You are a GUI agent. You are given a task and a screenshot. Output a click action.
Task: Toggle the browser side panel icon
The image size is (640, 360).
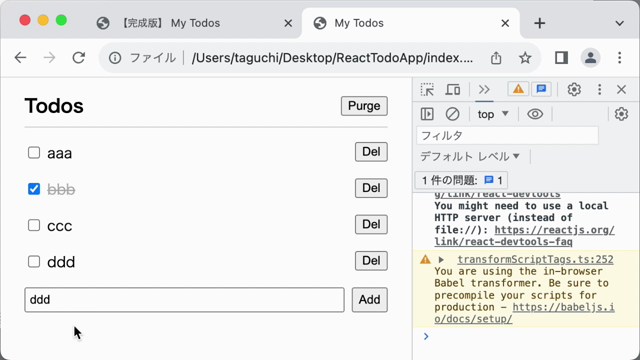[x=561, y=58]
